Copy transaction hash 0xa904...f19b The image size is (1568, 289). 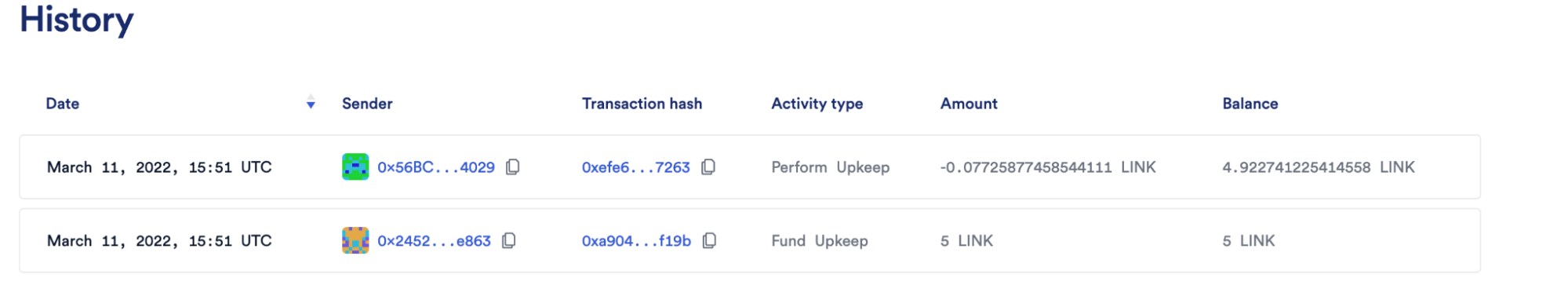click(710, 240)
